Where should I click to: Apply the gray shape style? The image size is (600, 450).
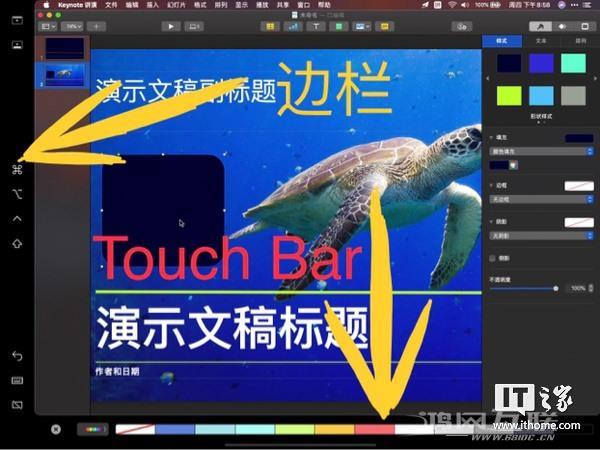[573, 95]
